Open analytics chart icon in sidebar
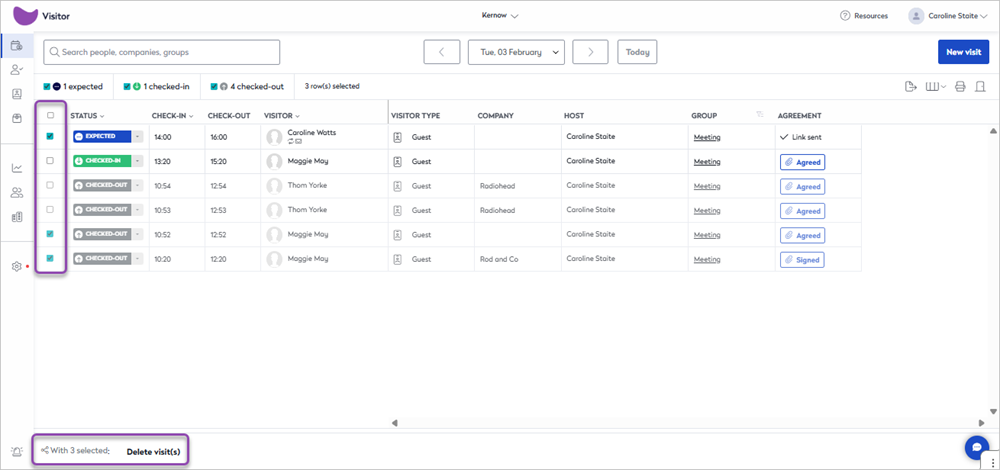The image size is (1000, 470). pos(16,167)
